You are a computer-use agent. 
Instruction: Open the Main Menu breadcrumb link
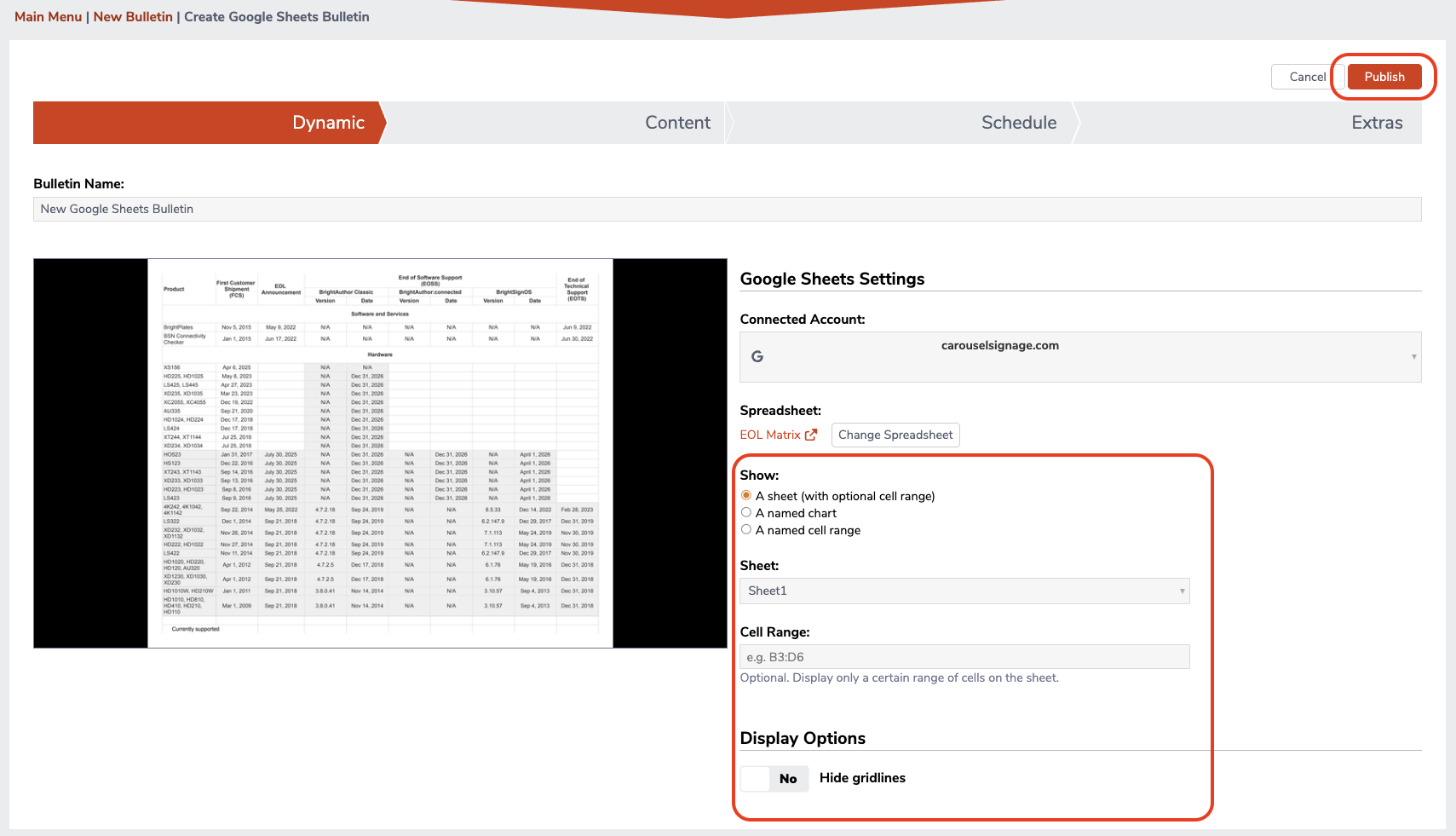48,17
